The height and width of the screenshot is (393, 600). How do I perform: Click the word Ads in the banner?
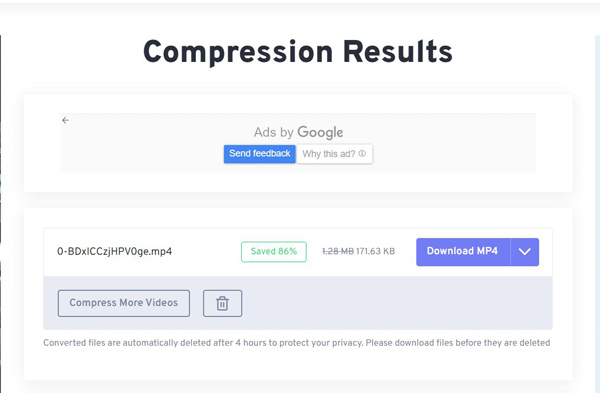pyautogui.click(x=265, y=132)
